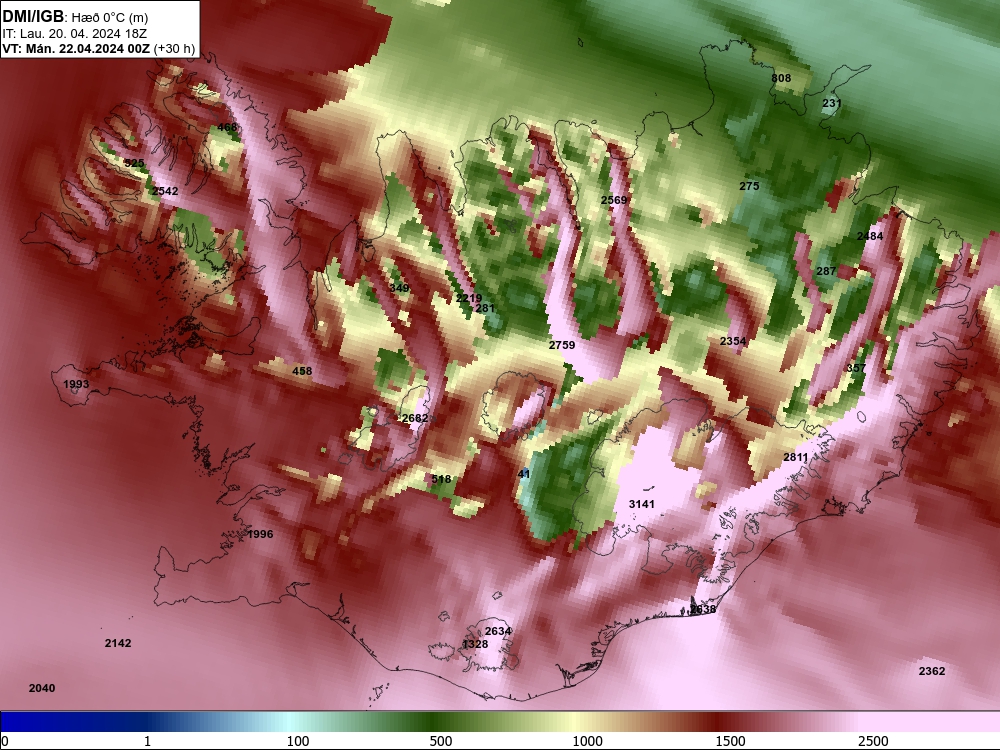Select the initial time line 'IT: Lau. 20. 04. 2024 18Z'
The image size is (1000, 750).
coord(75,34)
